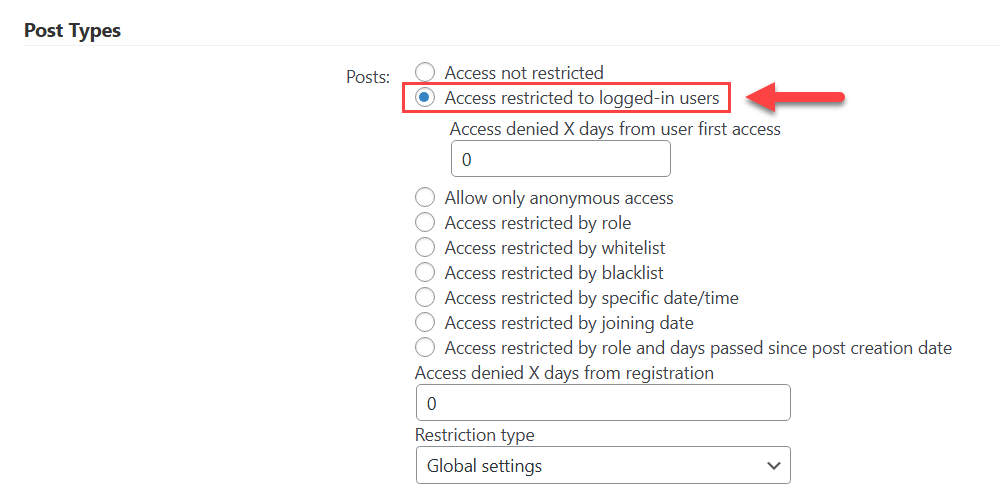Choose 'Access restricted by blacklist' radio button

coord(425,273)
